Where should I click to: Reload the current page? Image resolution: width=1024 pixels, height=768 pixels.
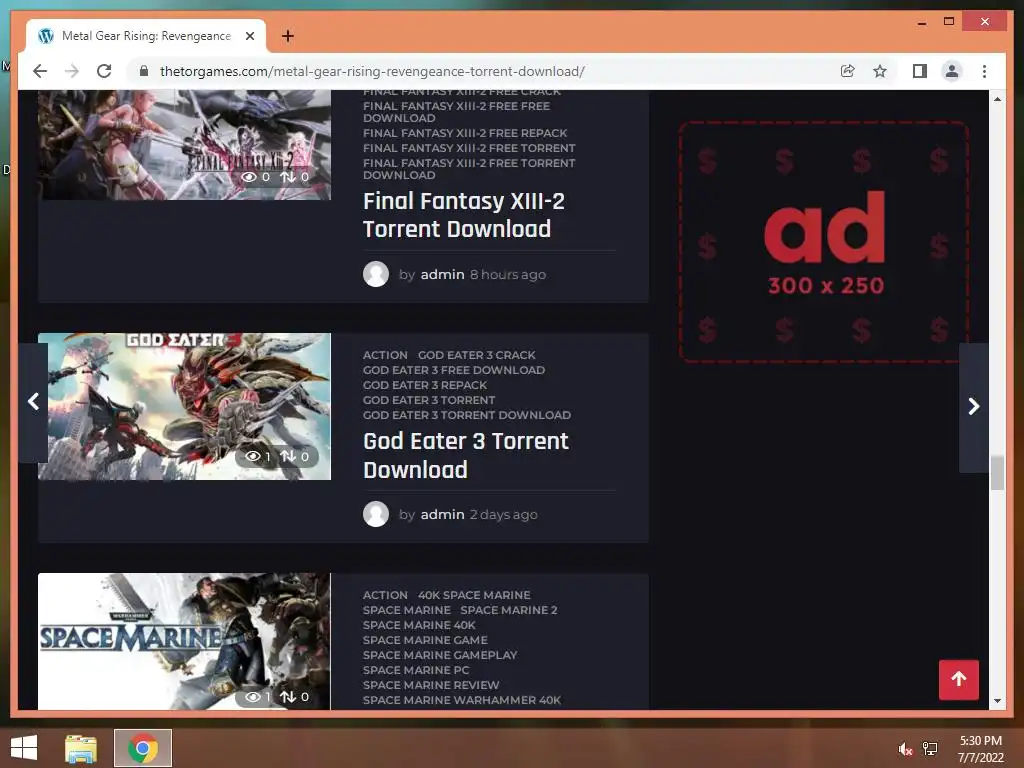tap(104, 71)
